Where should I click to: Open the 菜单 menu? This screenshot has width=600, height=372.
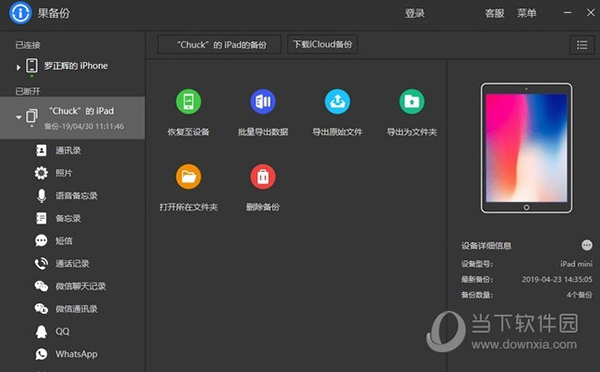tap(527, 13)
